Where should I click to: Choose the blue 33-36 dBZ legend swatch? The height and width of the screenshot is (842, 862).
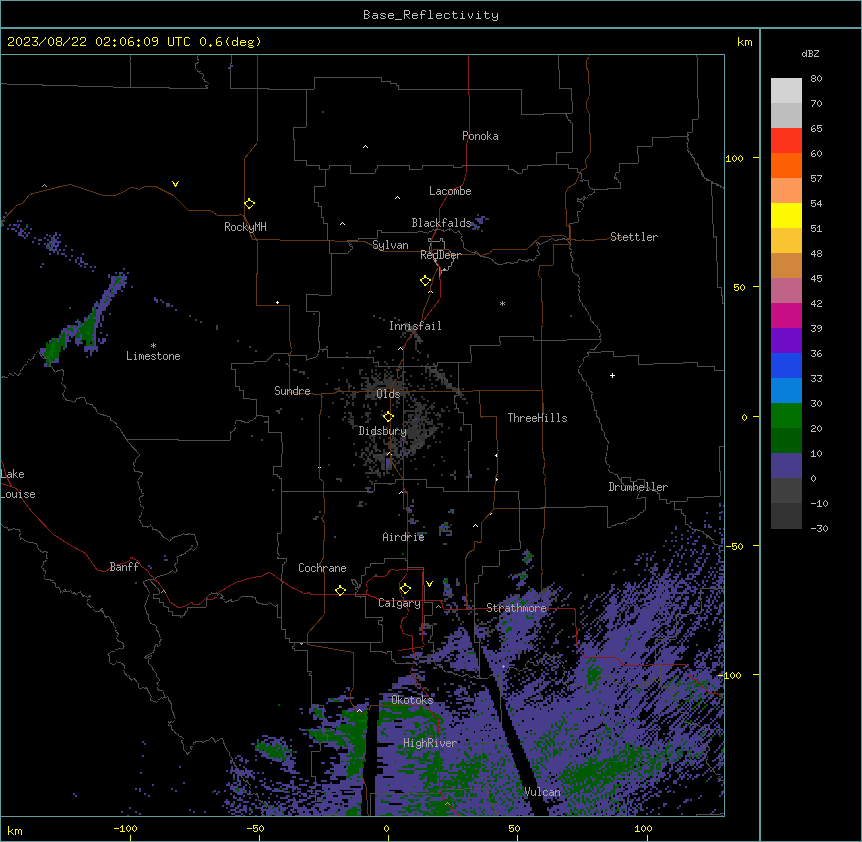[x=786, y=365]
